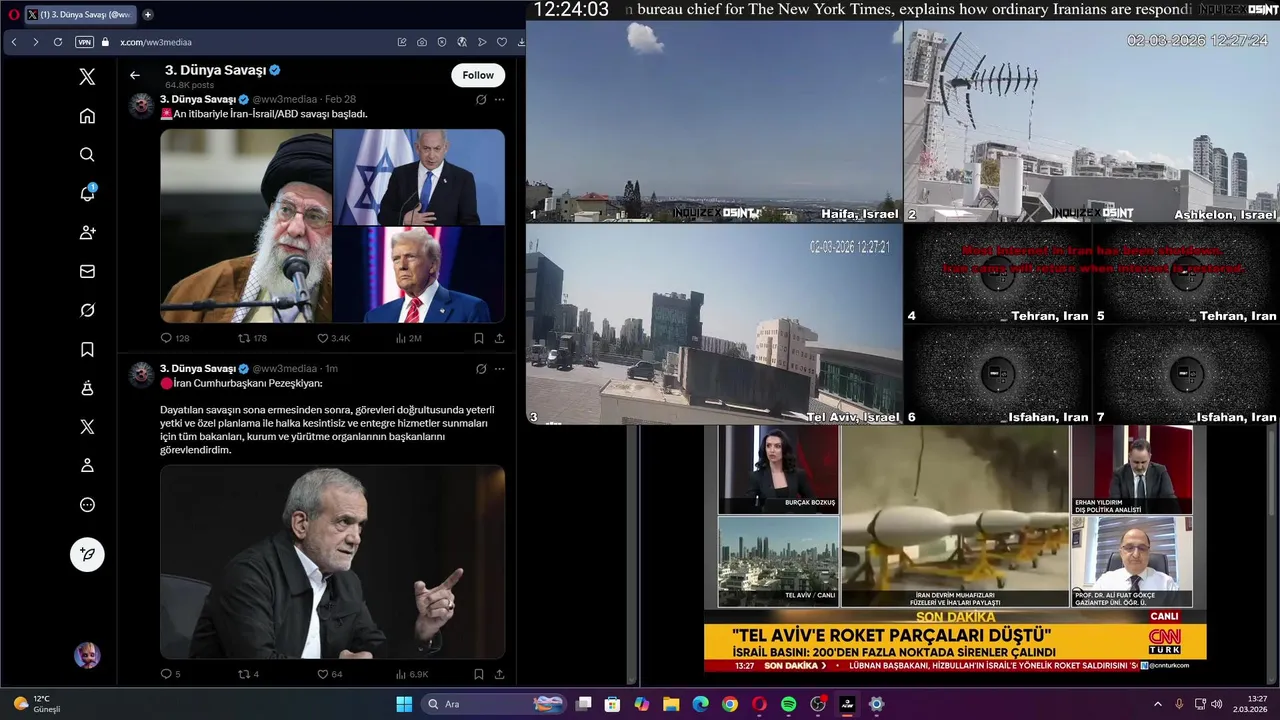The width and height of the screenshot is (1280, 720).
Task: Like the post with 64 likes
Action: 330,674
